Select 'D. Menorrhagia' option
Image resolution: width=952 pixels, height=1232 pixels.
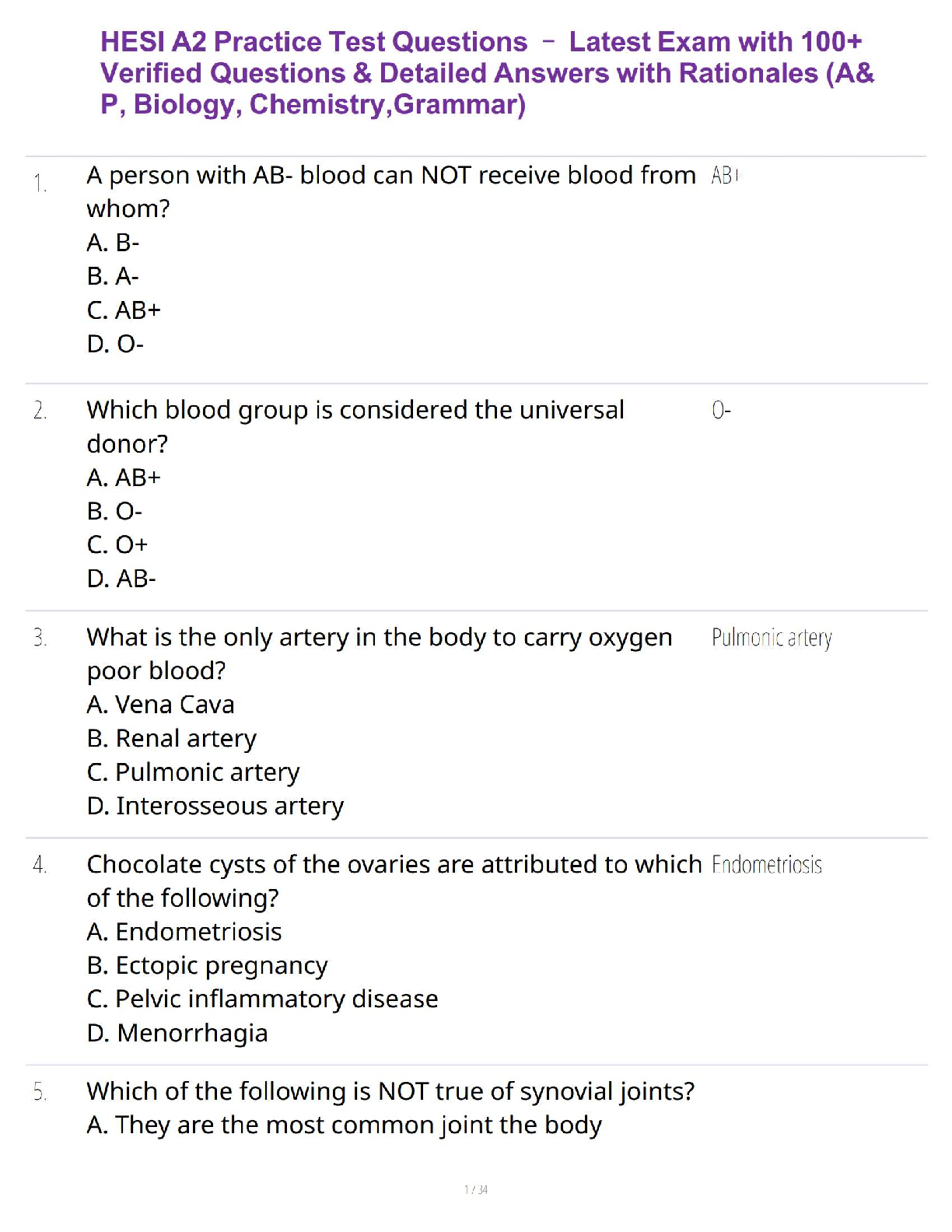pyautogui.click(x=177, y=1033)
